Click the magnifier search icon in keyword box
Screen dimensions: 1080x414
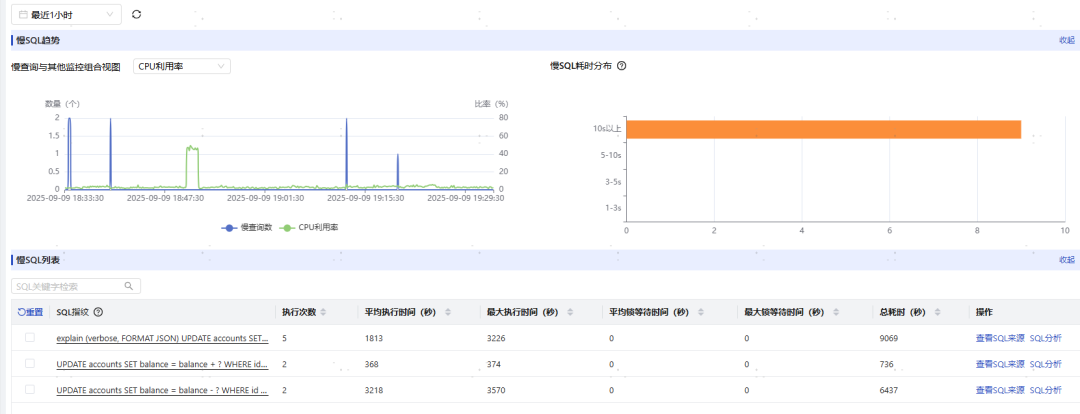point(129,286)
